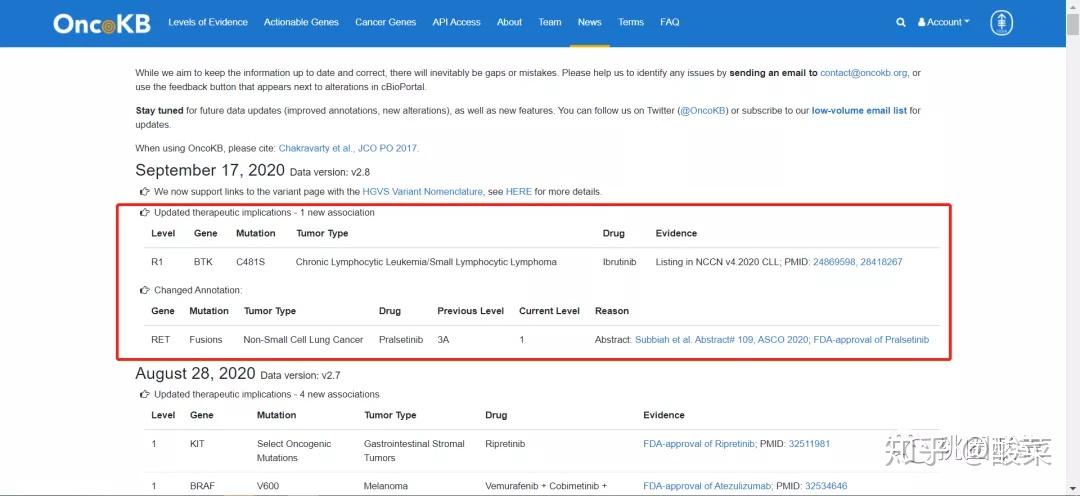Open the search magnifier icon
This screenshot has height=496, width=1080.
point(900,22)
